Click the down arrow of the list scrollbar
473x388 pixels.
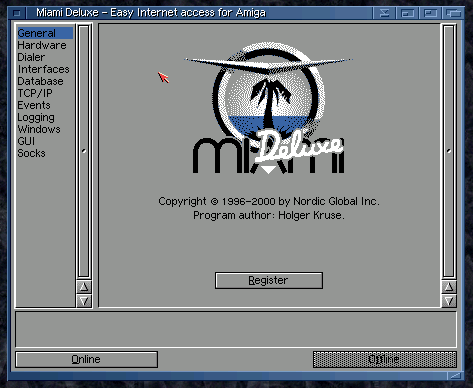pyautogui.click(x=84, y=301)
